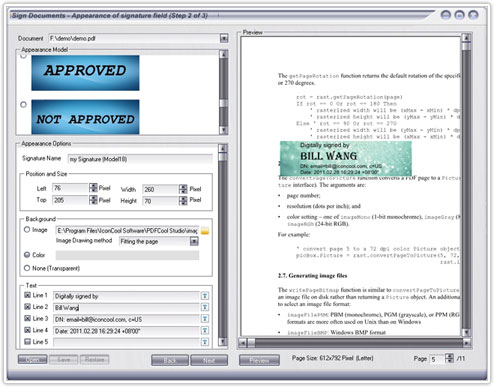Click the Top position input field
The width and height of the screenshot is (494, 387).
(71, 200)
